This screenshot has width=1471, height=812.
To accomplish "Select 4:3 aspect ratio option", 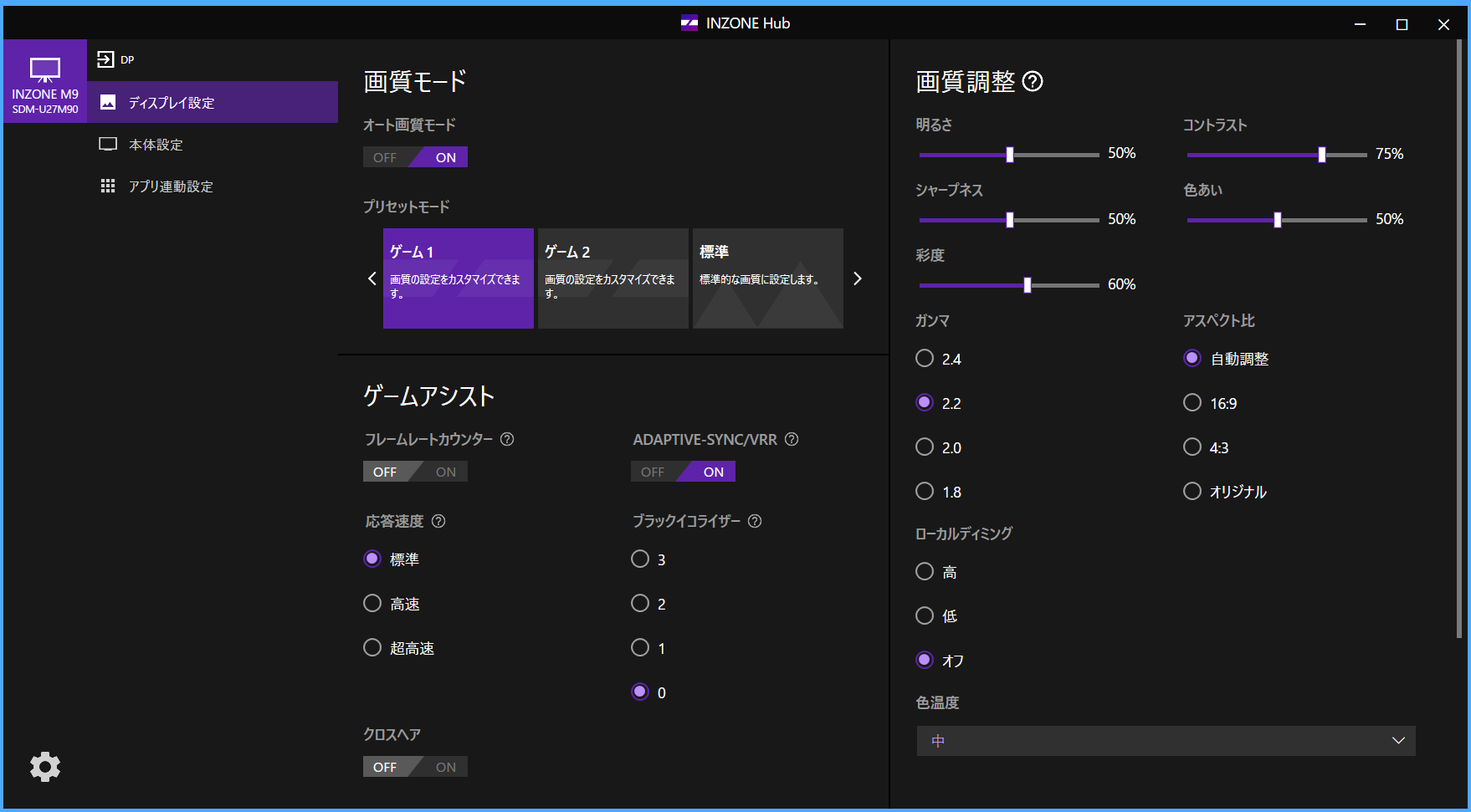I will point(1192,447).
